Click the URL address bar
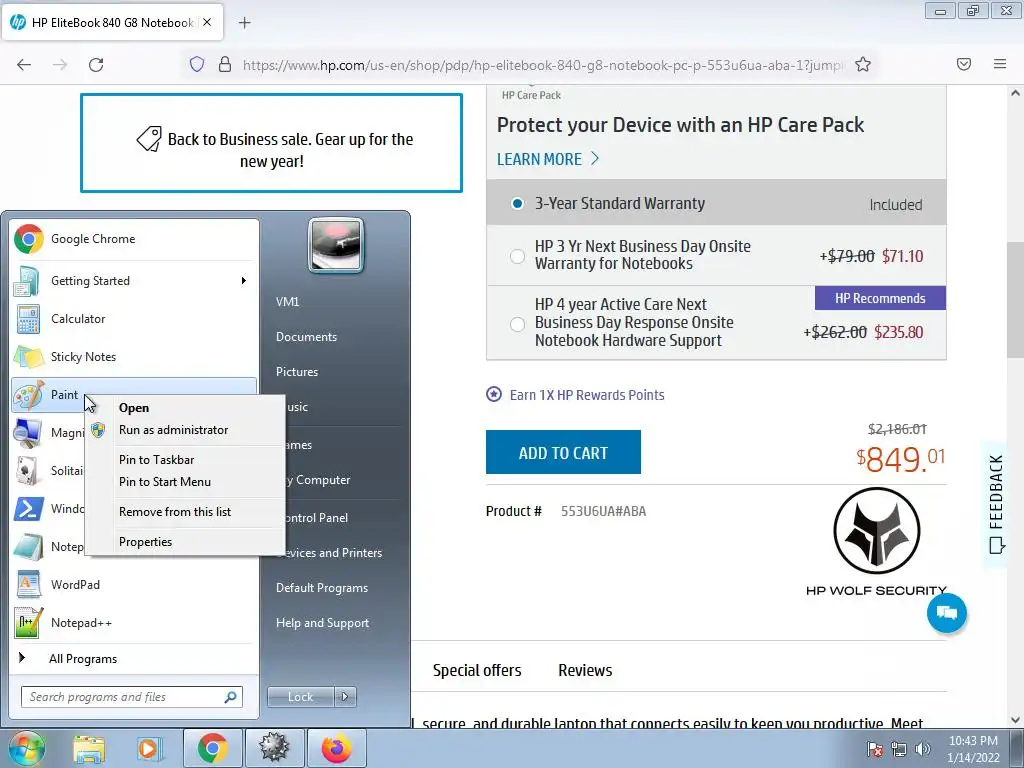The image size is (1024, 768). [x=542, y=65]
